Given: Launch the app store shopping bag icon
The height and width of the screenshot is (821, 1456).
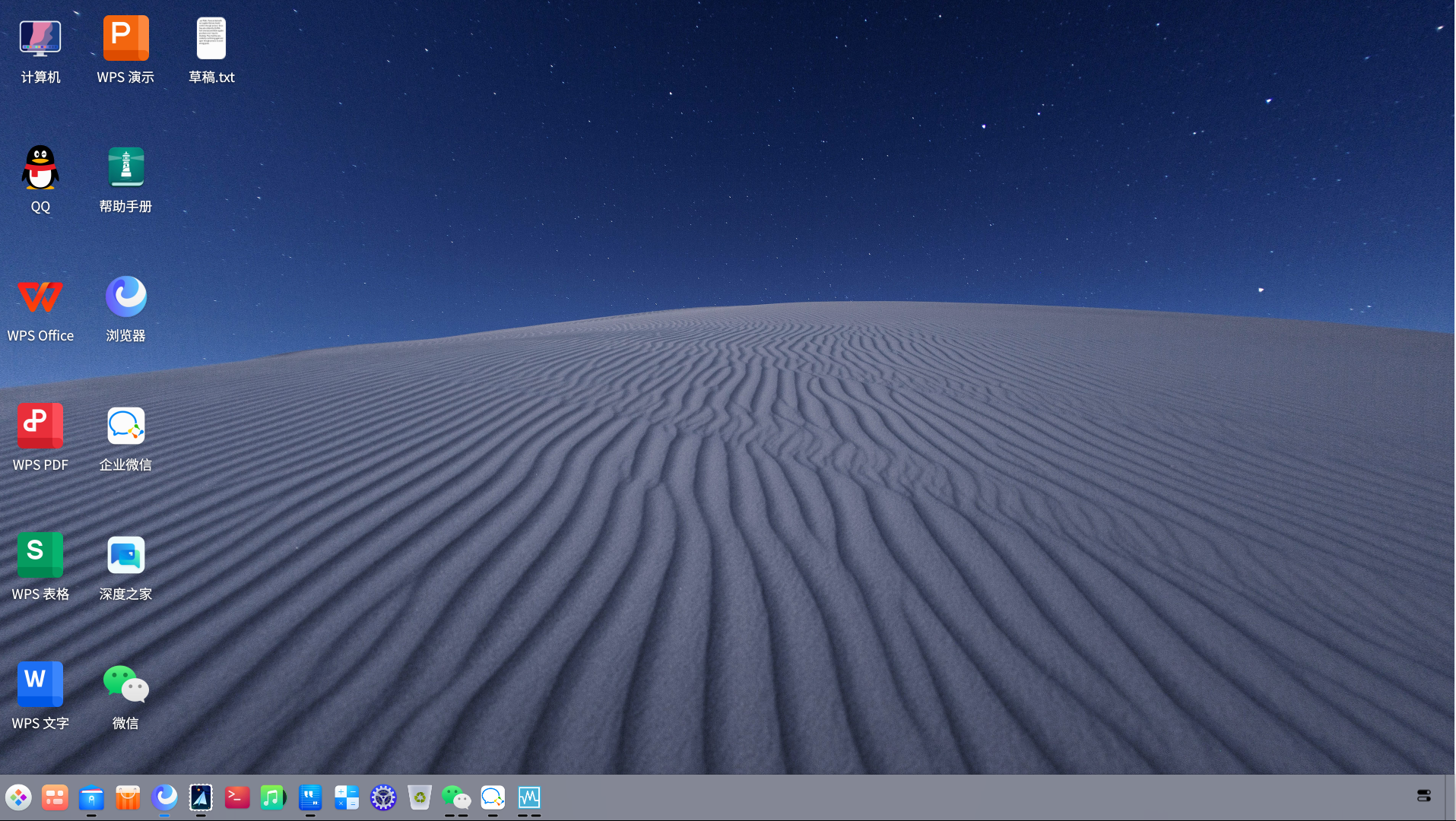Looking at the screenshot, I should [x=128, y=797].
